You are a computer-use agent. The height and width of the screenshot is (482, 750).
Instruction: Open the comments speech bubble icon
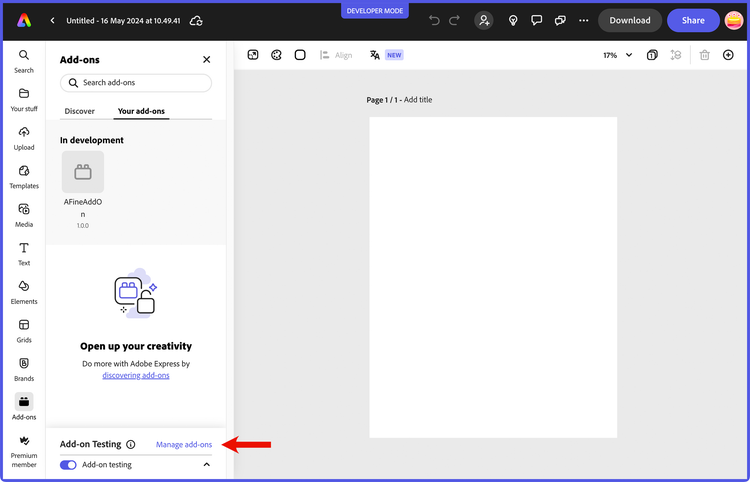click(x=537, y=20)
